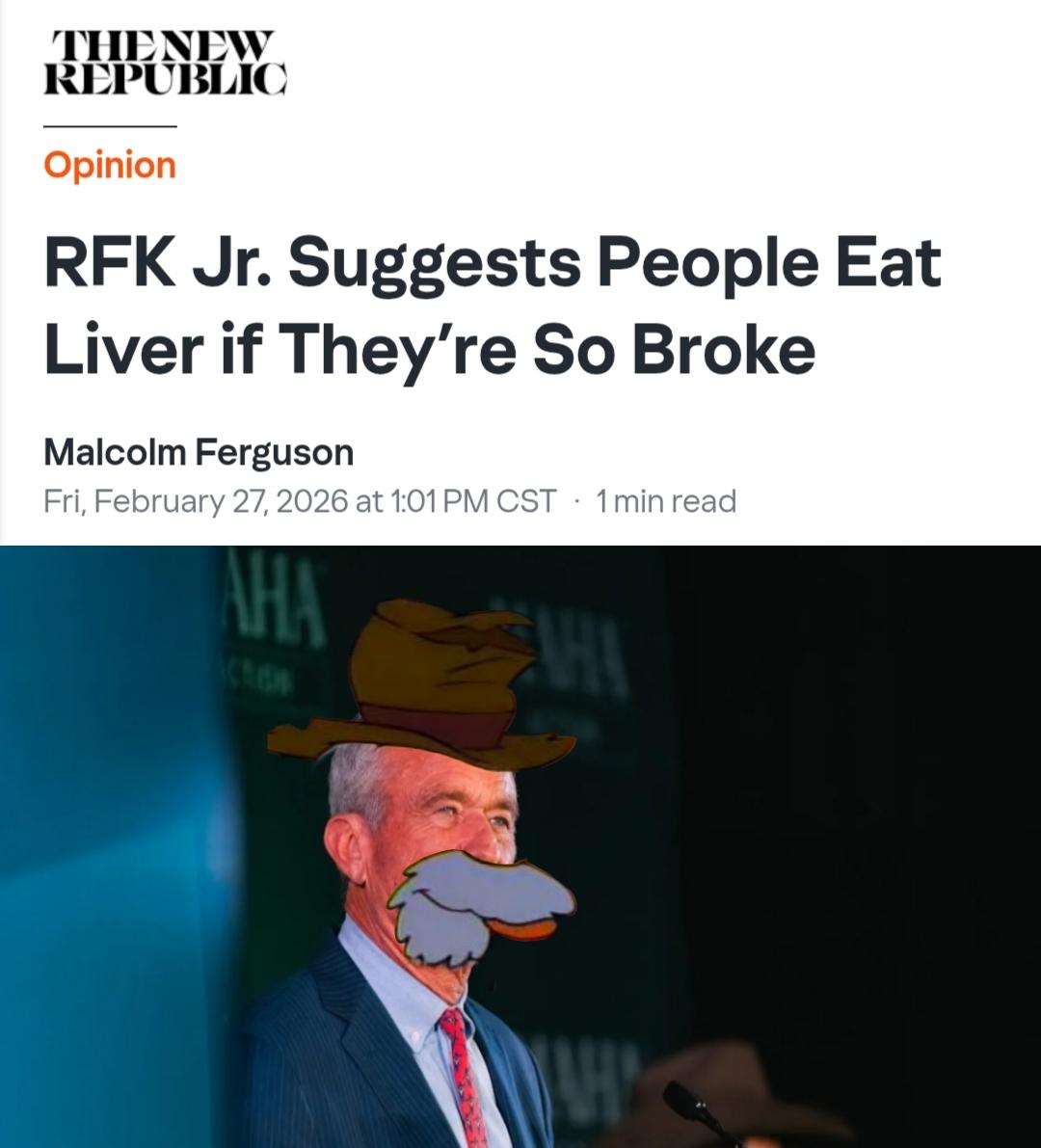Click the cartoon brown hat overlay
The height and width of the screenshot is (1148, 1041).
tap(421, 684)
